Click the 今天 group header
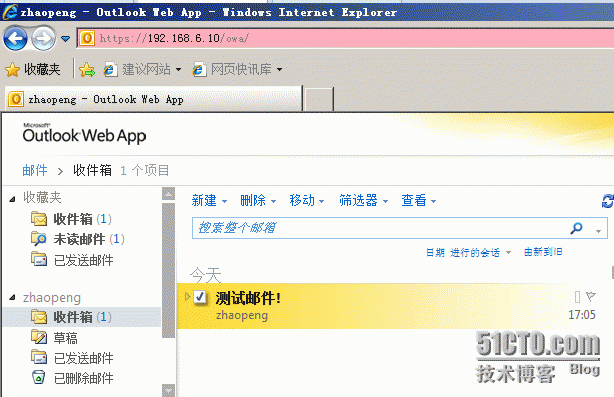 coord(206,275)
